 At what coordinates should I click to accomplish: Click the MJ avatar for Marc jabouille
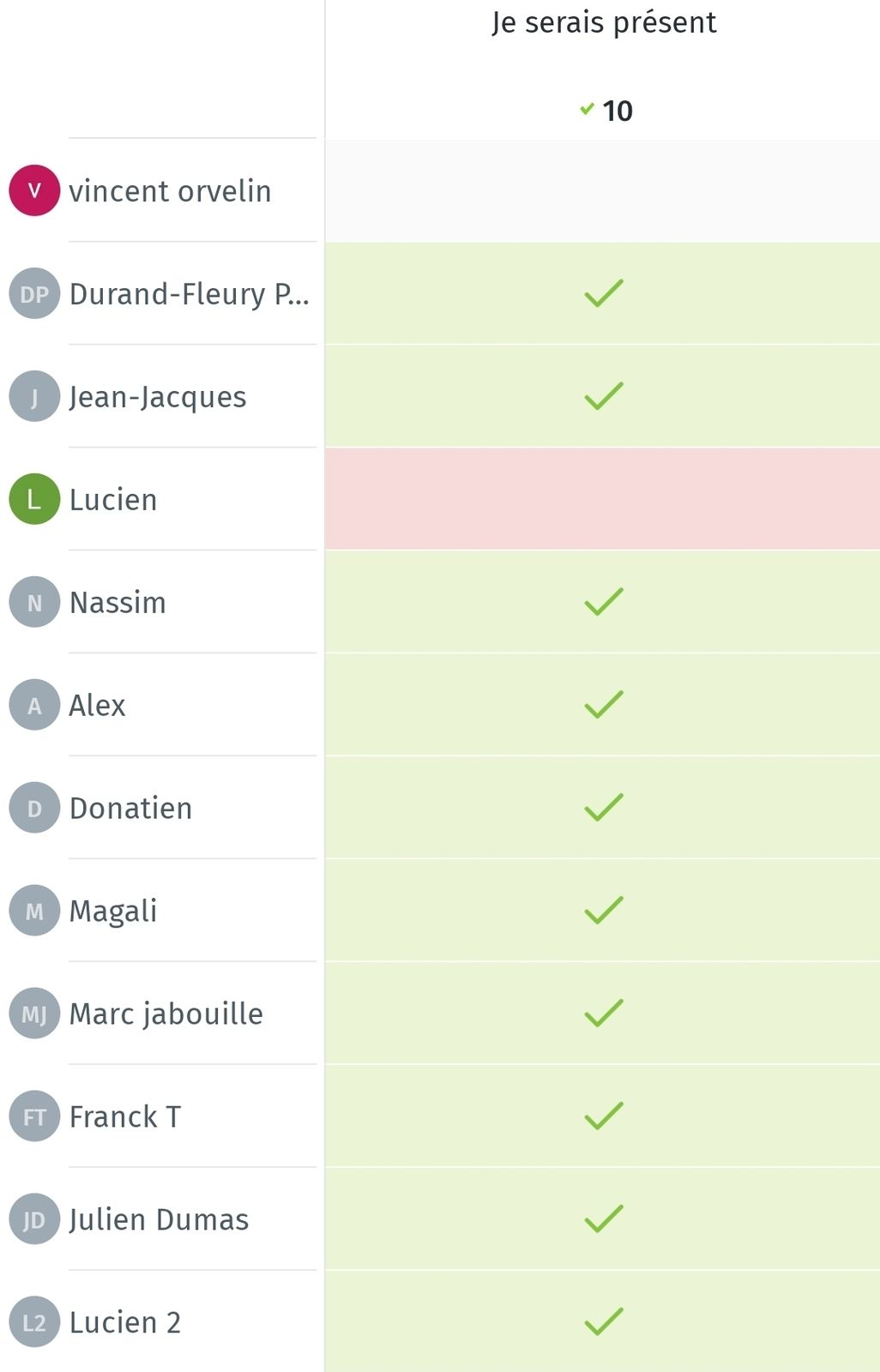coord(34,1014)
